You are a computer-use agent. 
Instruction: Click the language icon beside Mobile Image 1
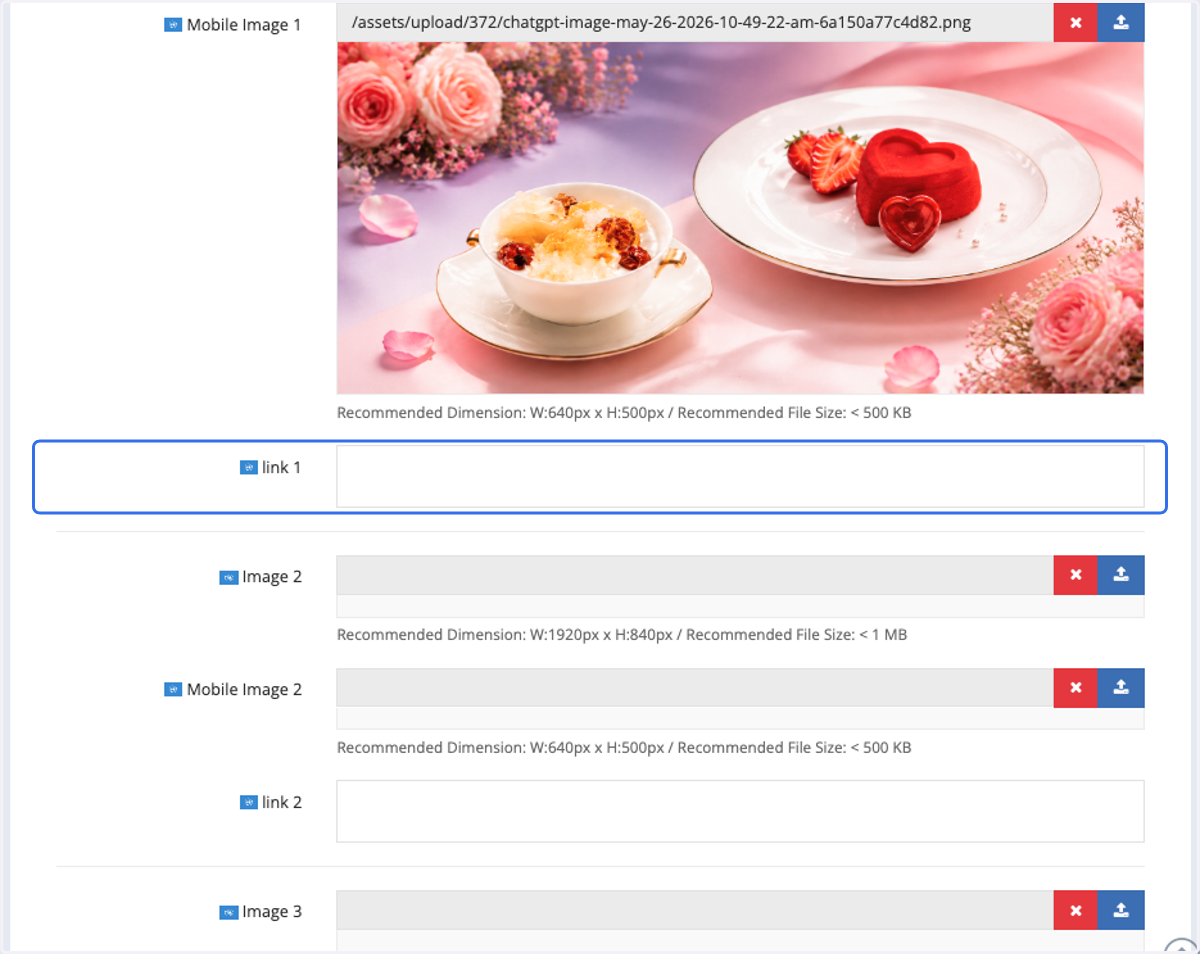pyautogui.click(x=173, y=25)
